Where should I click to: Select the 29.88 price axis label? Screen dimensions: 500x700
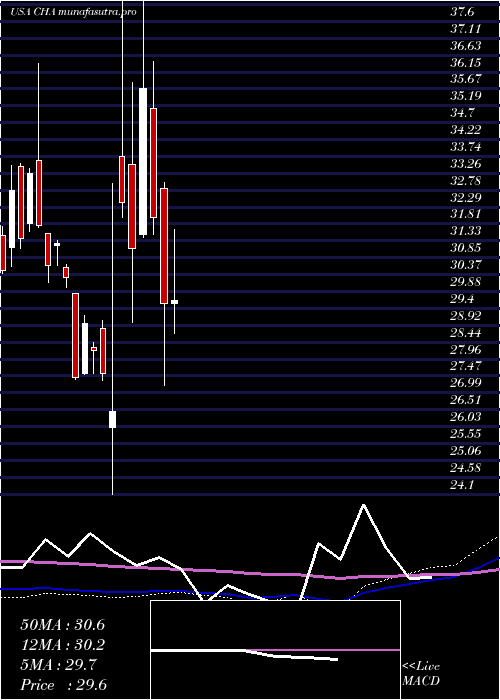click(x=466, y=282)
